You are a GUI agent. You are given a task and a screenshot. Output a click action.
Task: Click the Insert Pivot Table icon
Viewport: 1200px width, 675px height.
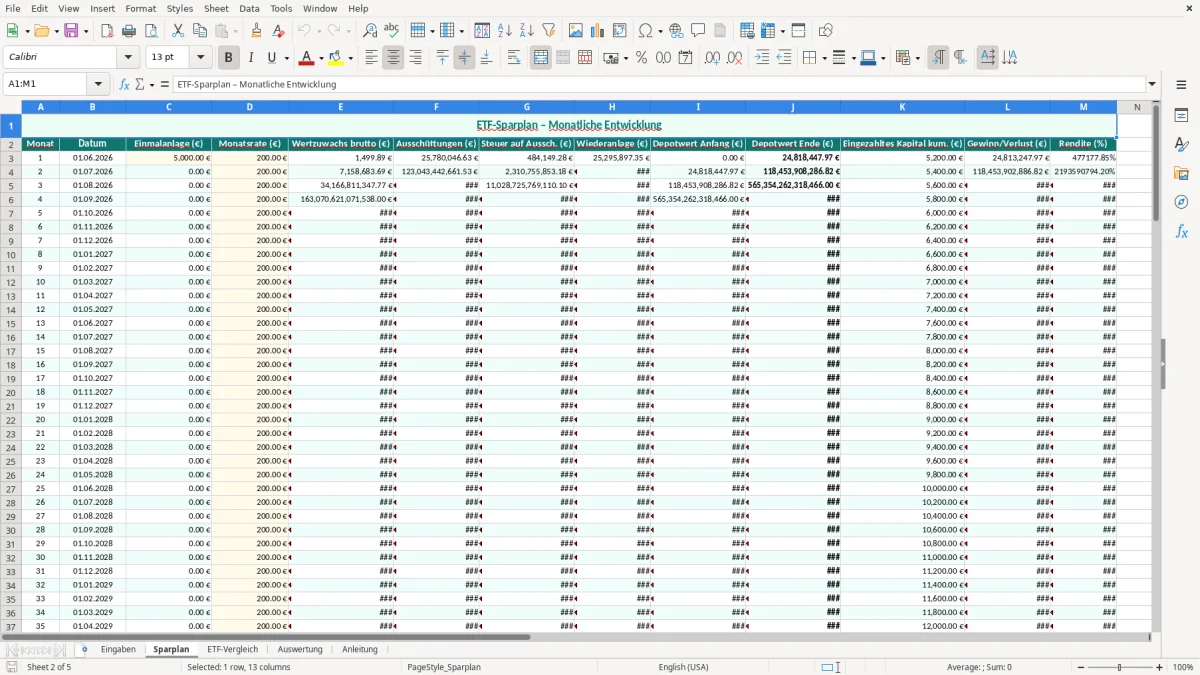619,31
